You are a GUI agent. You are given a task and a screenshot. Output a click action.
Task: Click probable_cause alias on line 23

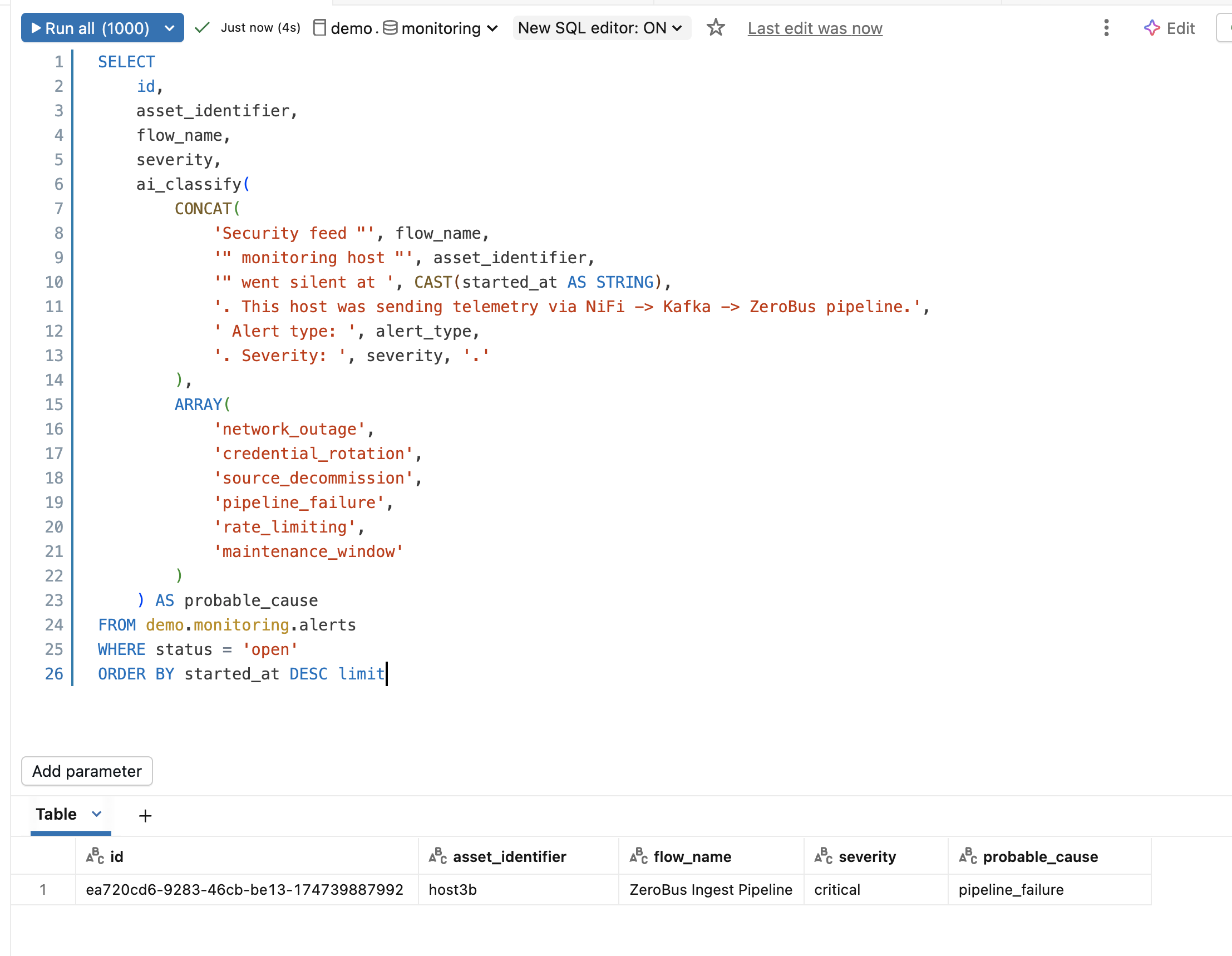pyautogui.click(x=251, y=600)
